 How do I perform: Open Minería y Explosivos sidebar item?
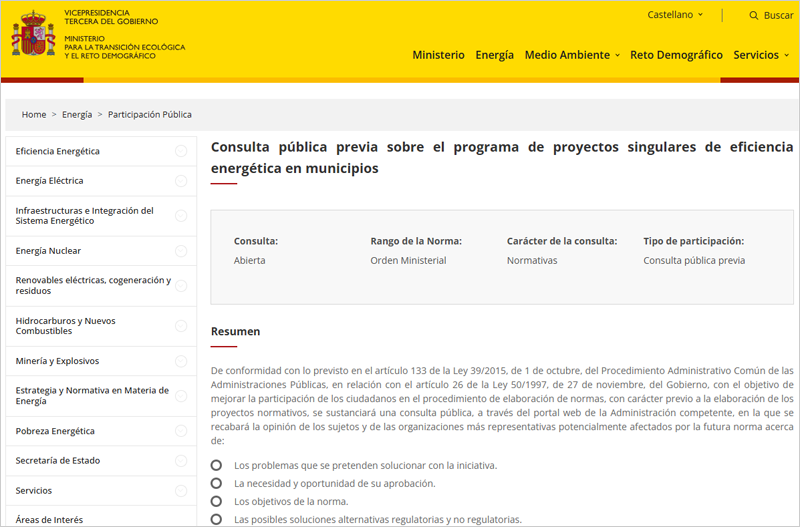[x=57, y=361]
